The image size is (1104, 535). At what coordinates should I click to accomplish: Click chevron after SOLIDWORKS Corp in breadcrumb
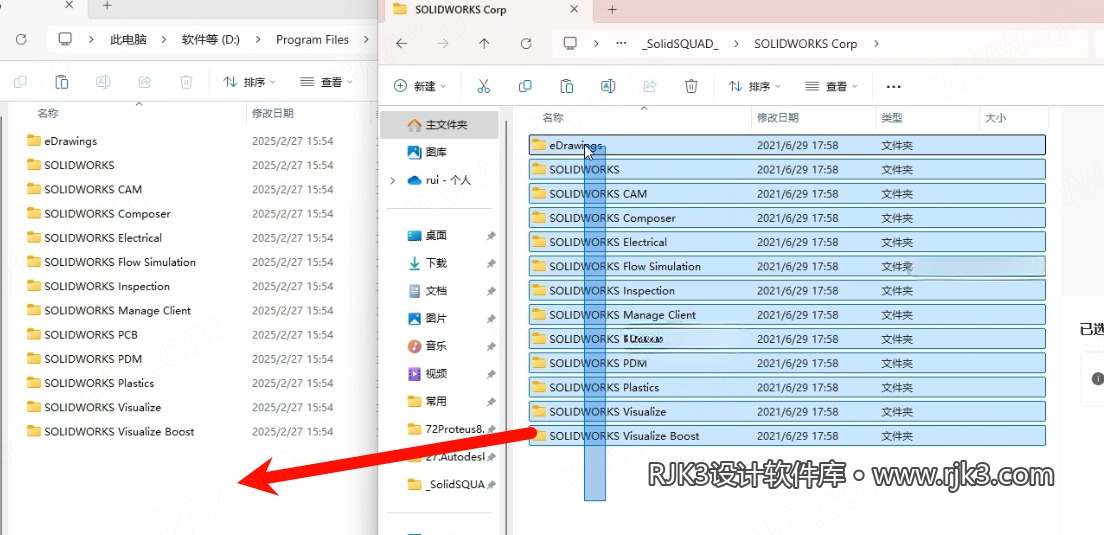(x=876, y=44)
